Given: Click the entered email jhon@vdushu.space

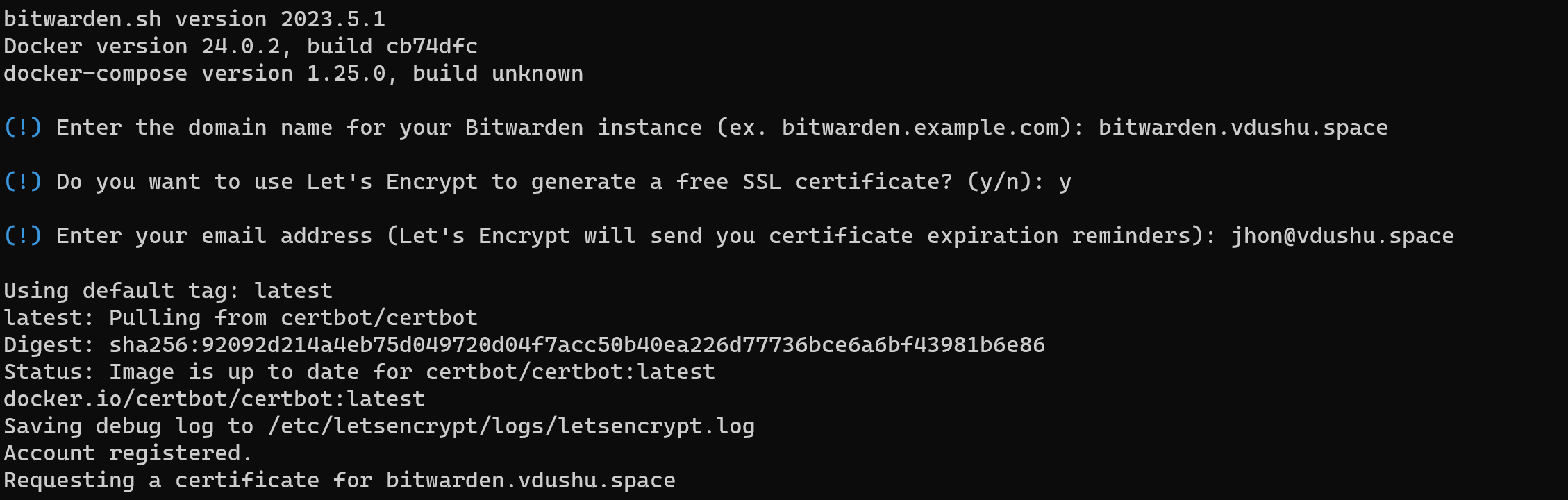Looking at the screenshot, I should (1342, 236).
